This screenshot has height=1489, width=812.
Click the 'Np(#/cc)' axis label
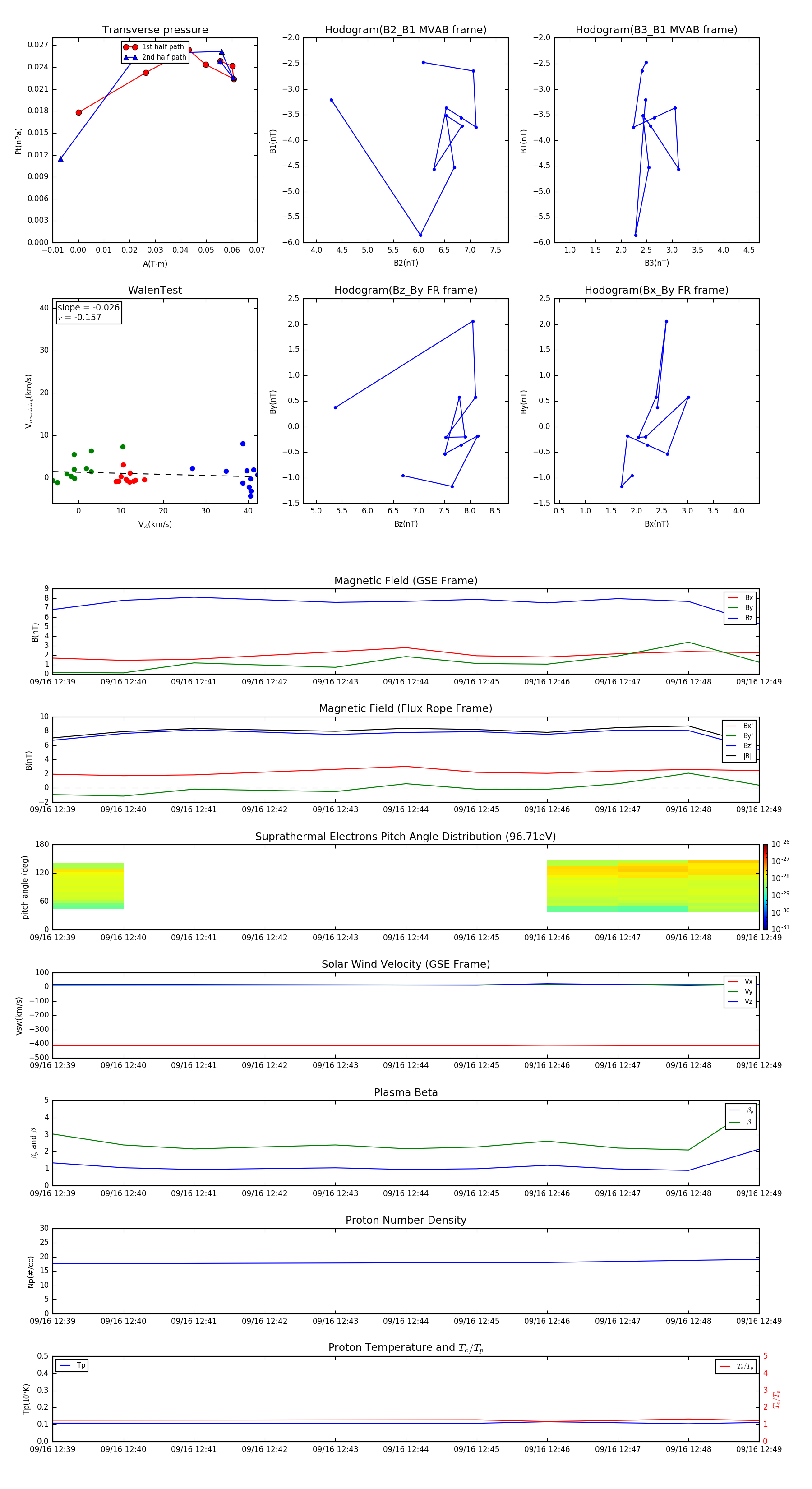(x=31, y=1272)
